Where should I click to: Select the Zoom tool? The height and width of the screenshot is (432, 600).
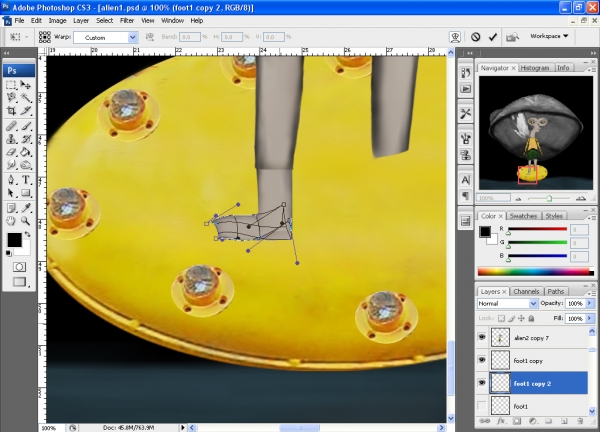tap(26, 221)
